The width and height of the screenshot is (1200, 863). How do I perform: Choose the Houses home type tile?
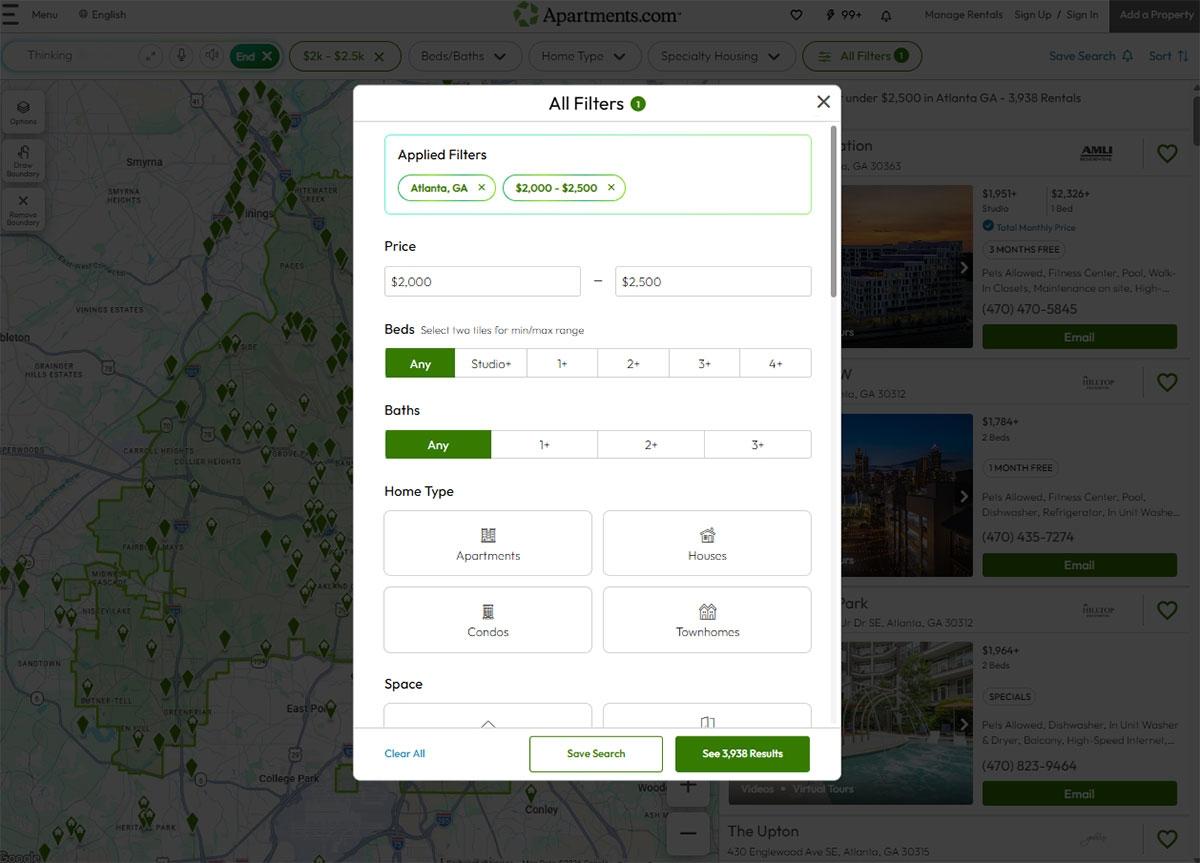707,543
